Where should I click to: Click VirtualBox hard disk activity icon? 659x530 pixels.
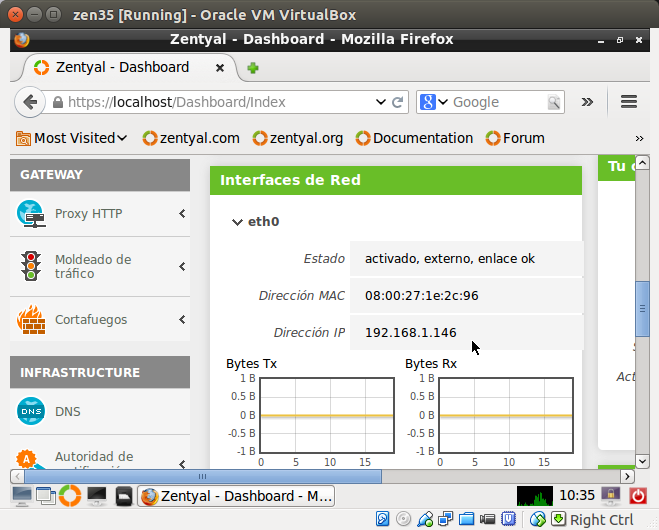coord(382,519)
